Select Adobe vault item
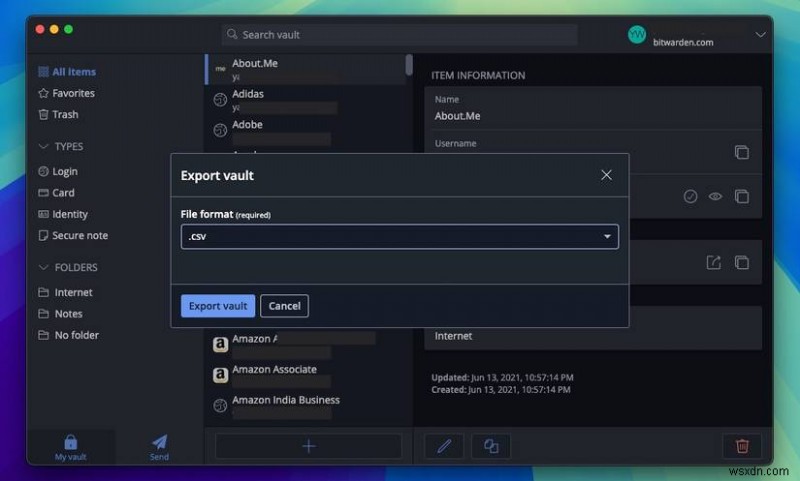The width and height of the screenshot is (800, 481). point(306,131)
